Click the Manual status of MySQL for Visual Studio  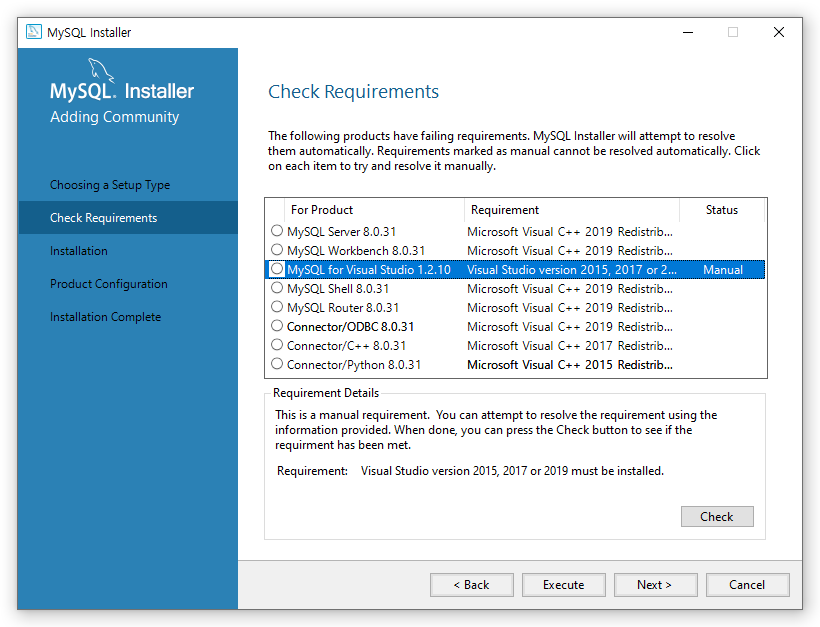point(723,270)
